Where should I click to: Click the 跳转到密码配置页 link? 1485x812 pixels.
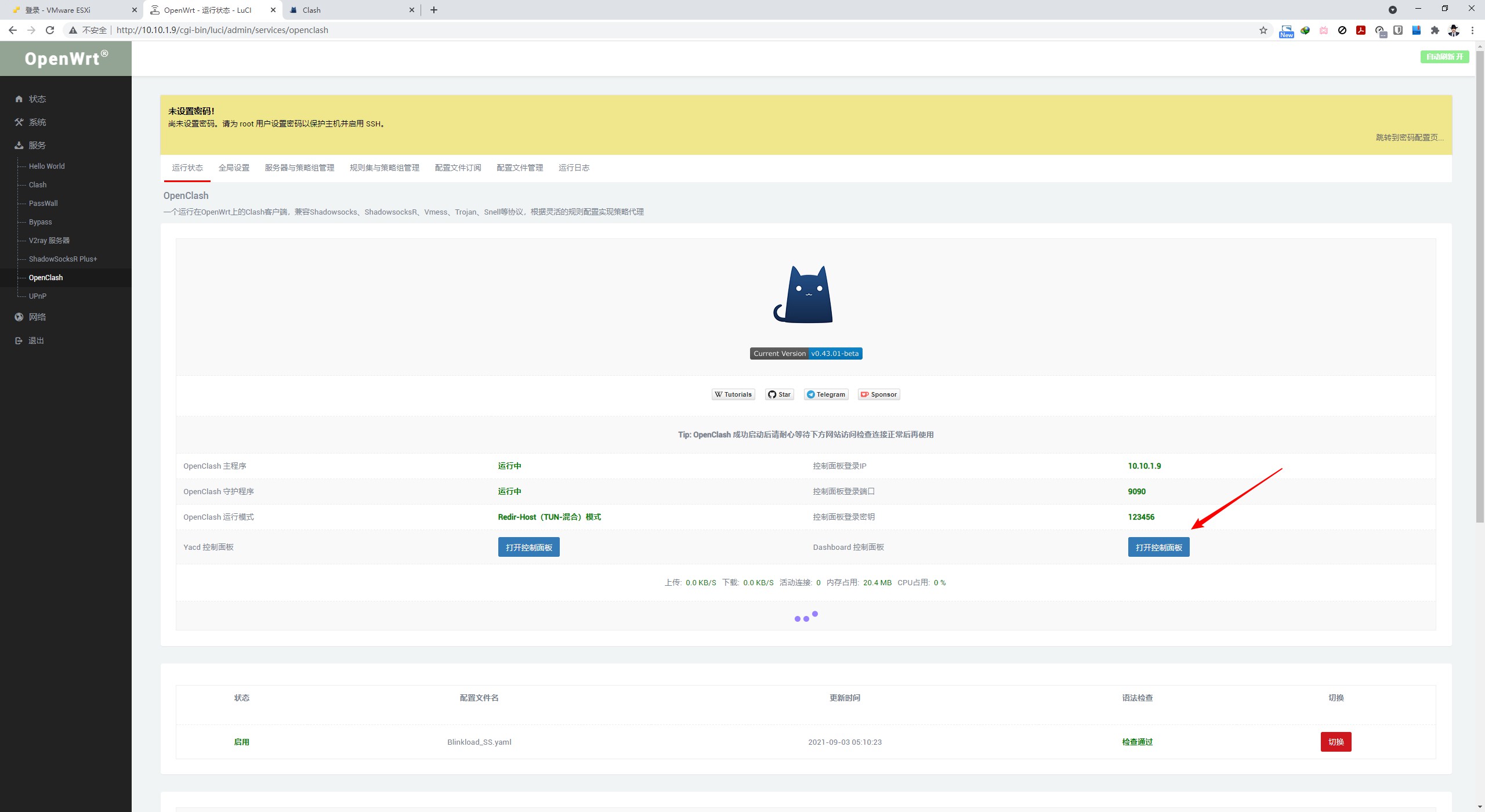click(1409, 137)
